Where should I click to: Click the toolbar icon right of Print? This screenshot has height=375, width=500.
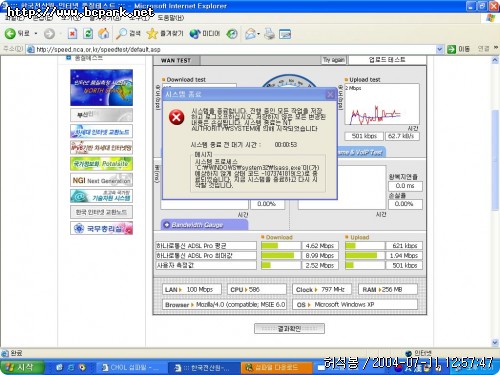(285, 34)
